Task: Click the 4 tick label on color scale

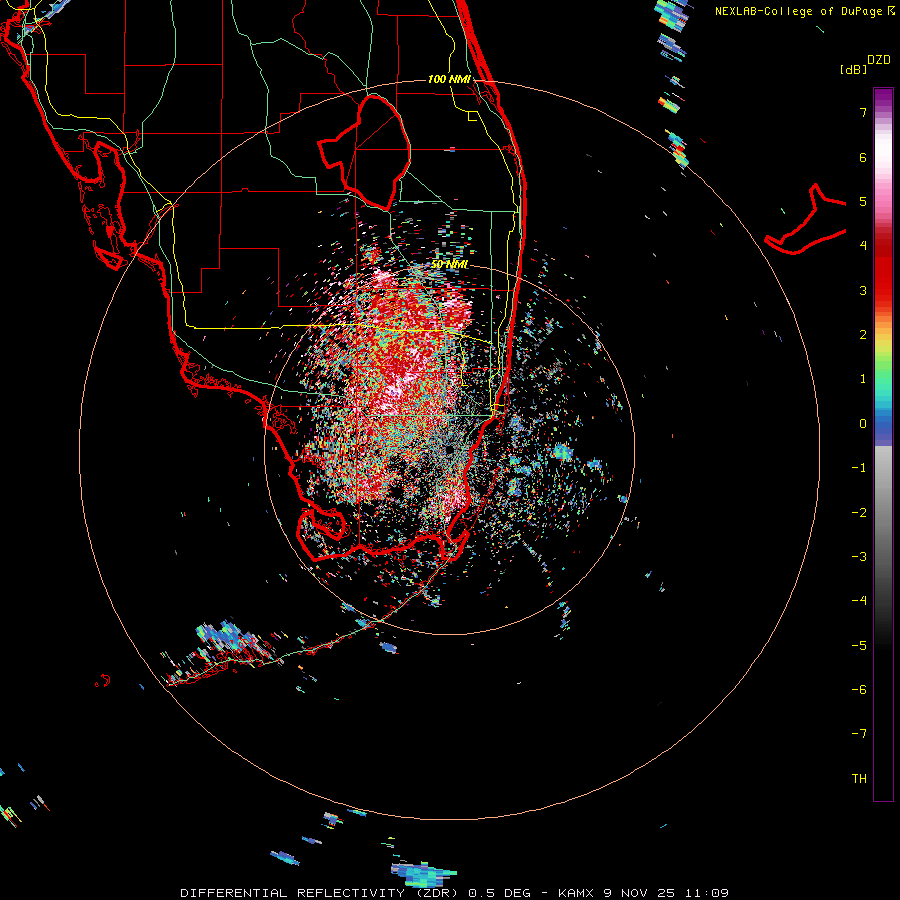Action: pyautogui.click(x=863, y=246)
